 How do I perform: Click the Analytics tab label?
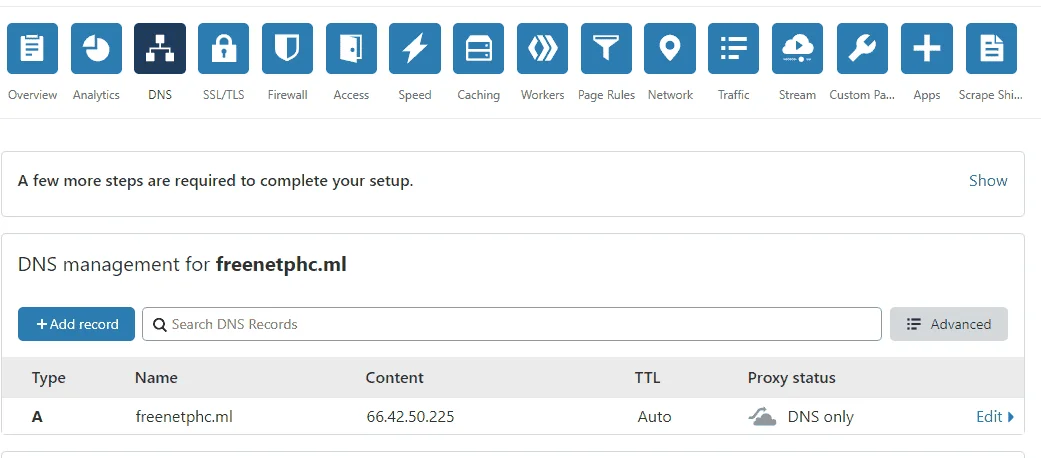click(96, 95)
